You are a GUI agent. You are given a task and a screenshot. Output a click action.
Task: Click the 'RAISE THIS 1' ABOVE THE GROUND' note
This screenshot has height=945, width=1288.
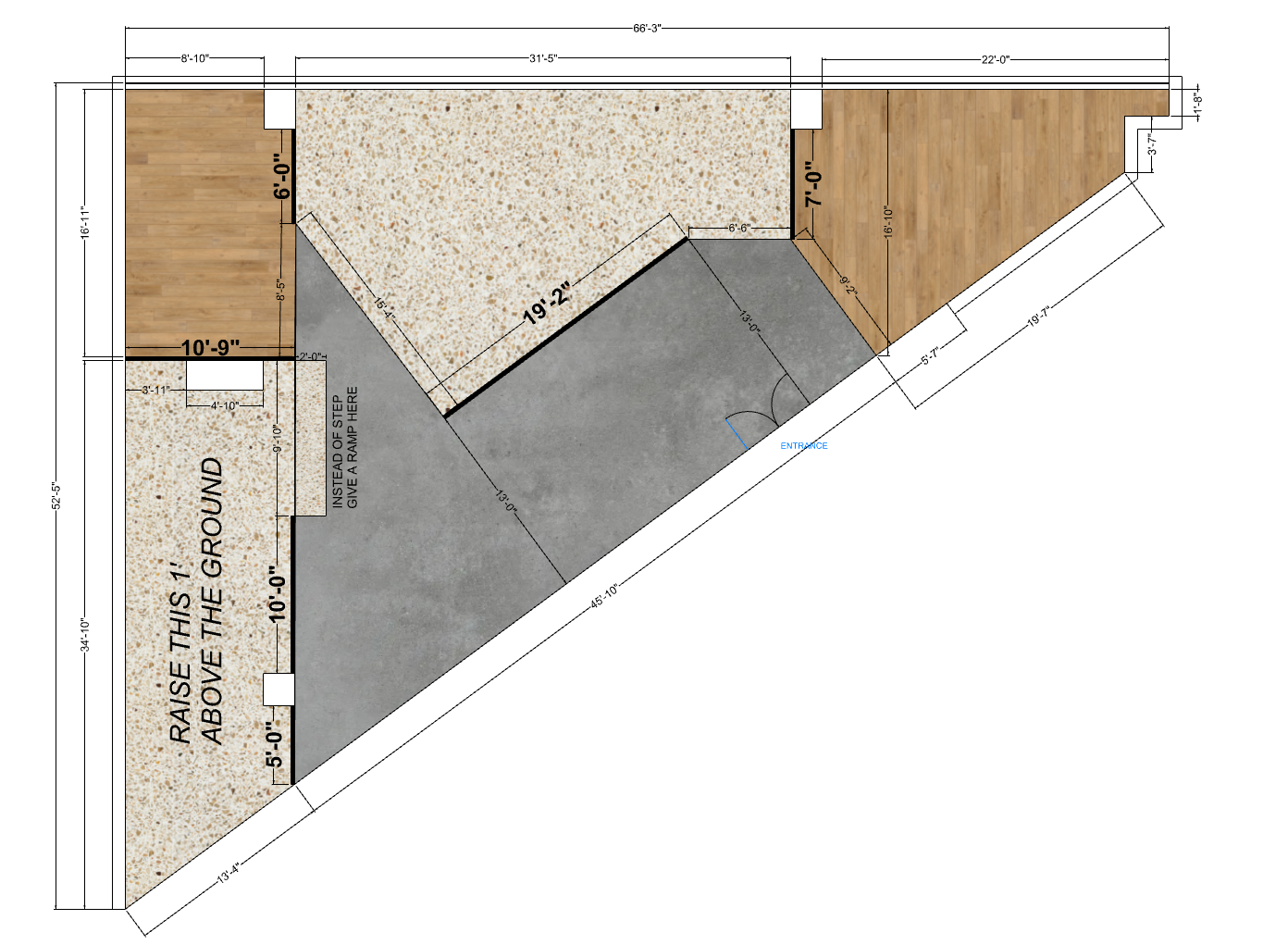point(197,602)
